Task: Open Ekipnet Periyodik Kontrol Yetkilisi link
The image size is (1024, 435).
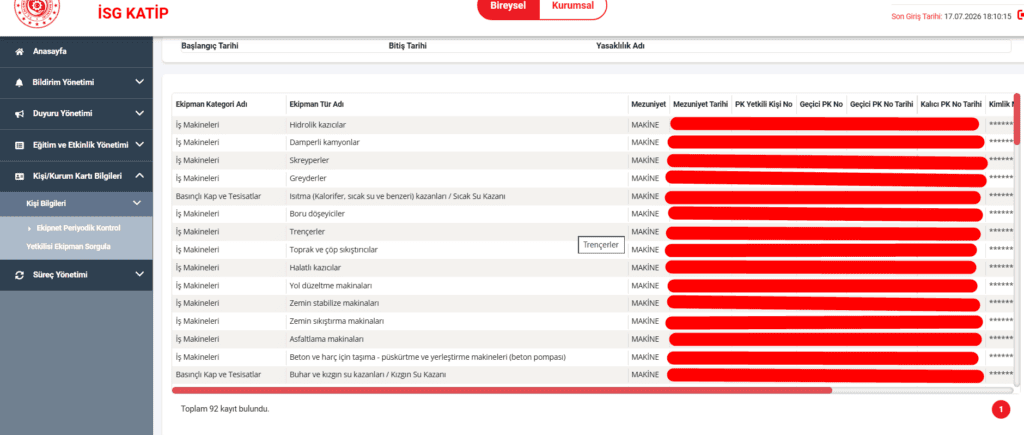Action: (73, 237)
